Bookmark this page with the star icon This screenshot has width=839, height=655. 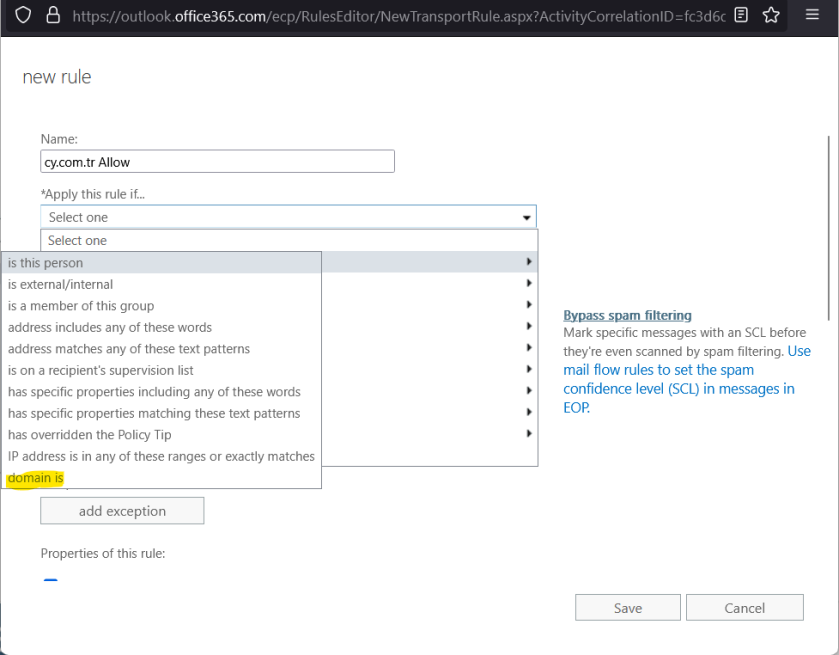tap(771, 16)
